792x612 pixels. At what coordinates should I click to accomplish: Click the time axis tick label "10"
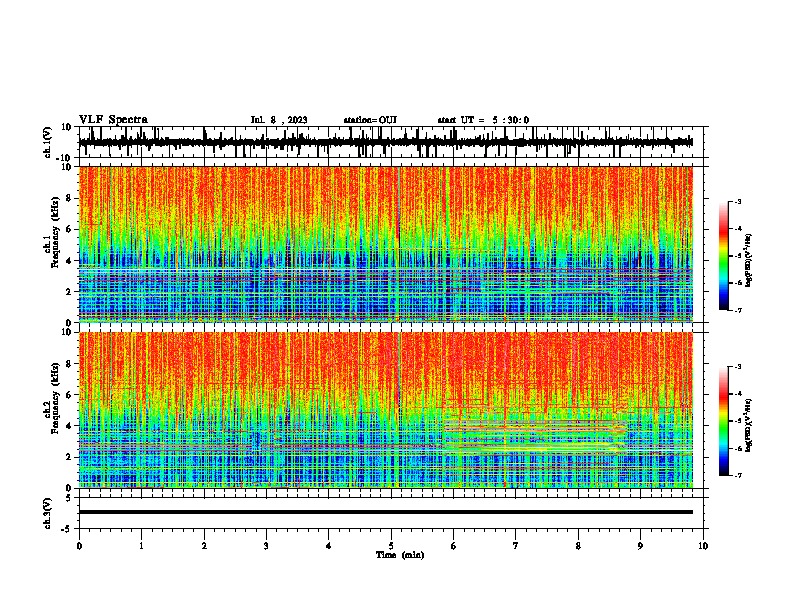(x=703, y=546)
